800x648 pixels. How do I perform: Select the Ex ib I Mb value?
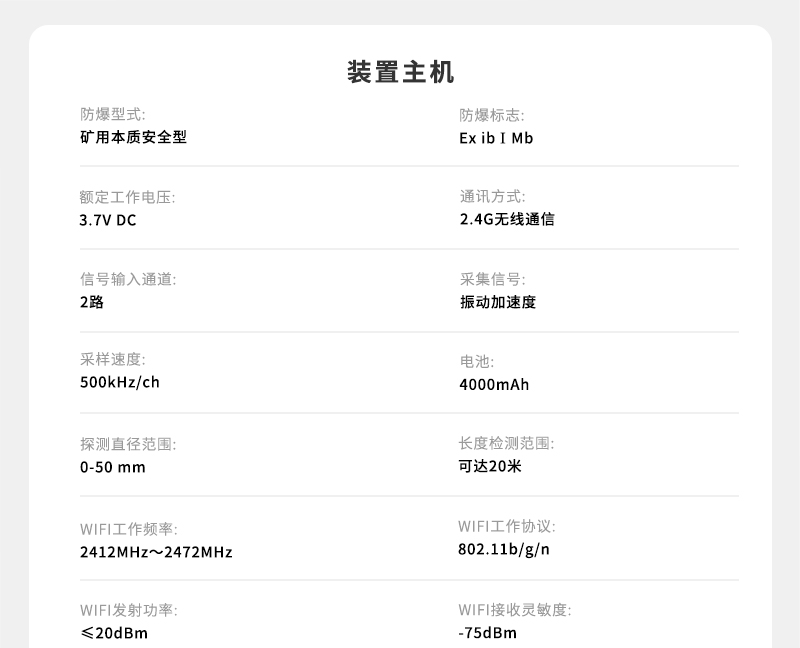tap(496, 138)
